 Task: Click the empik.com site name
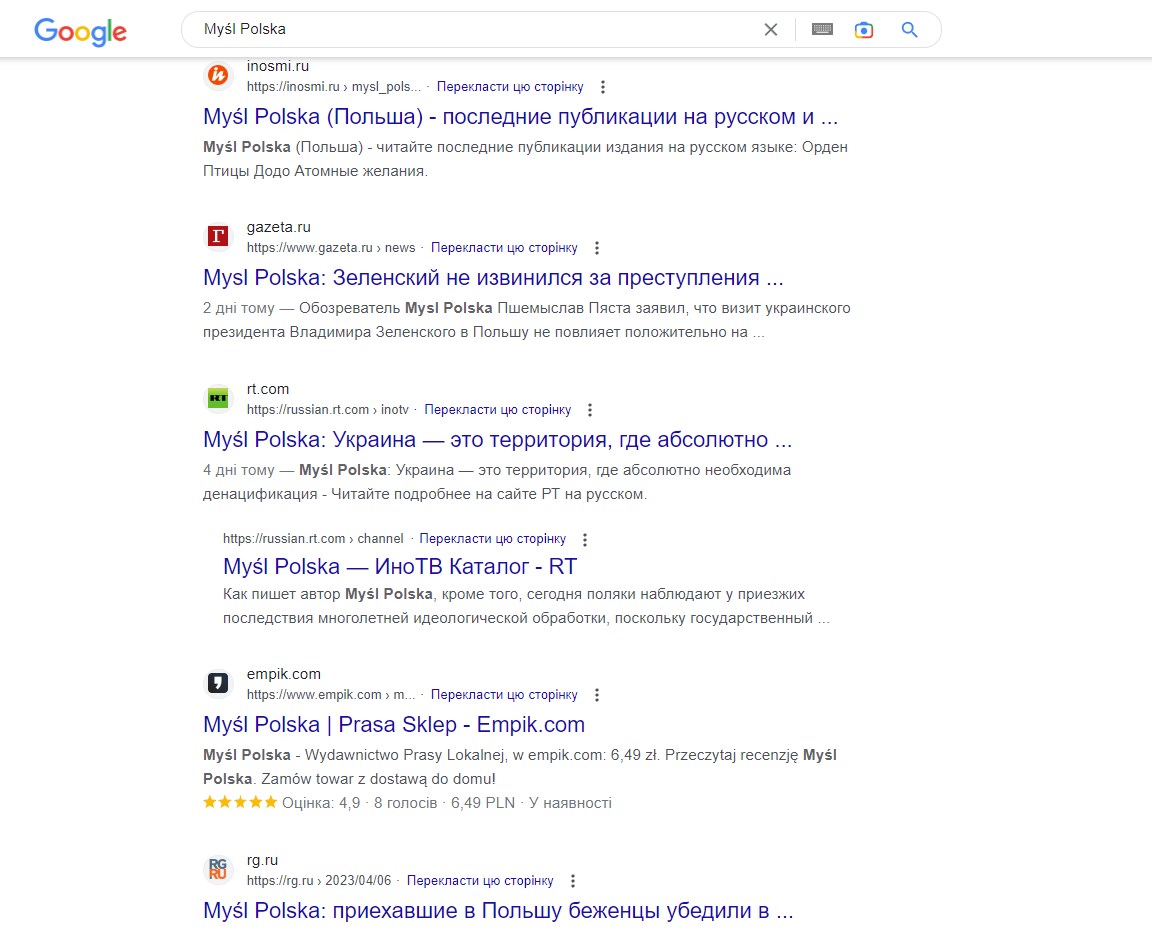[284, 673]
